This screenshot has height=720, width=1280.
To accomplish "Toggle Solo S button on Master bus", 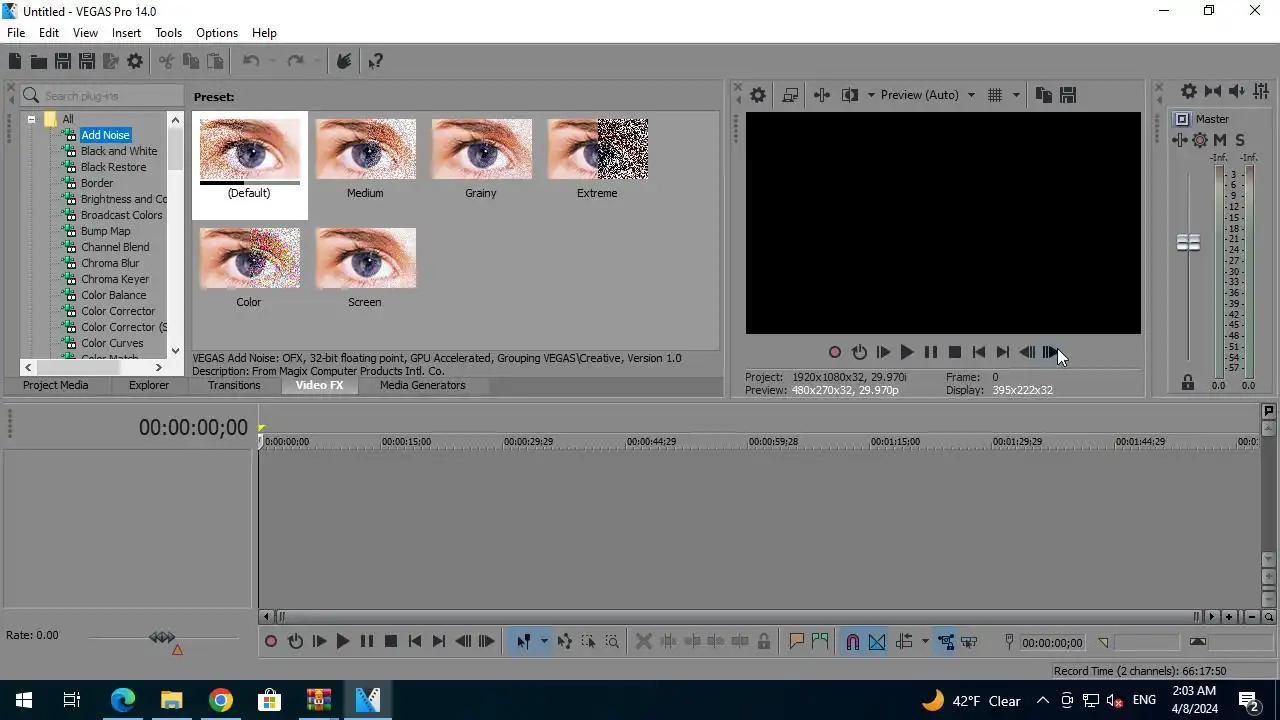I will tap(1240, 140).
